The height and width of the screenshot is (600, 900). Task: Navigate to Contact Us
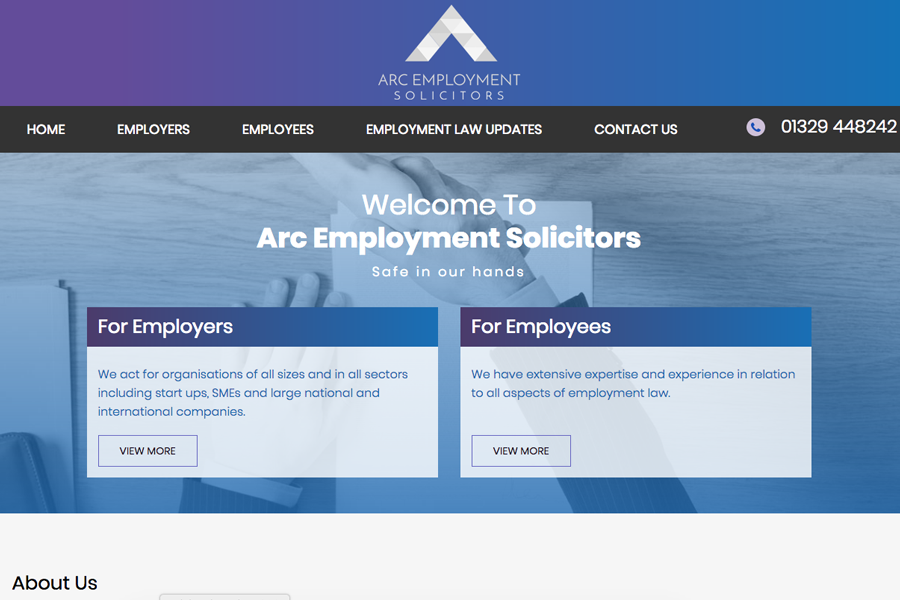636,130
